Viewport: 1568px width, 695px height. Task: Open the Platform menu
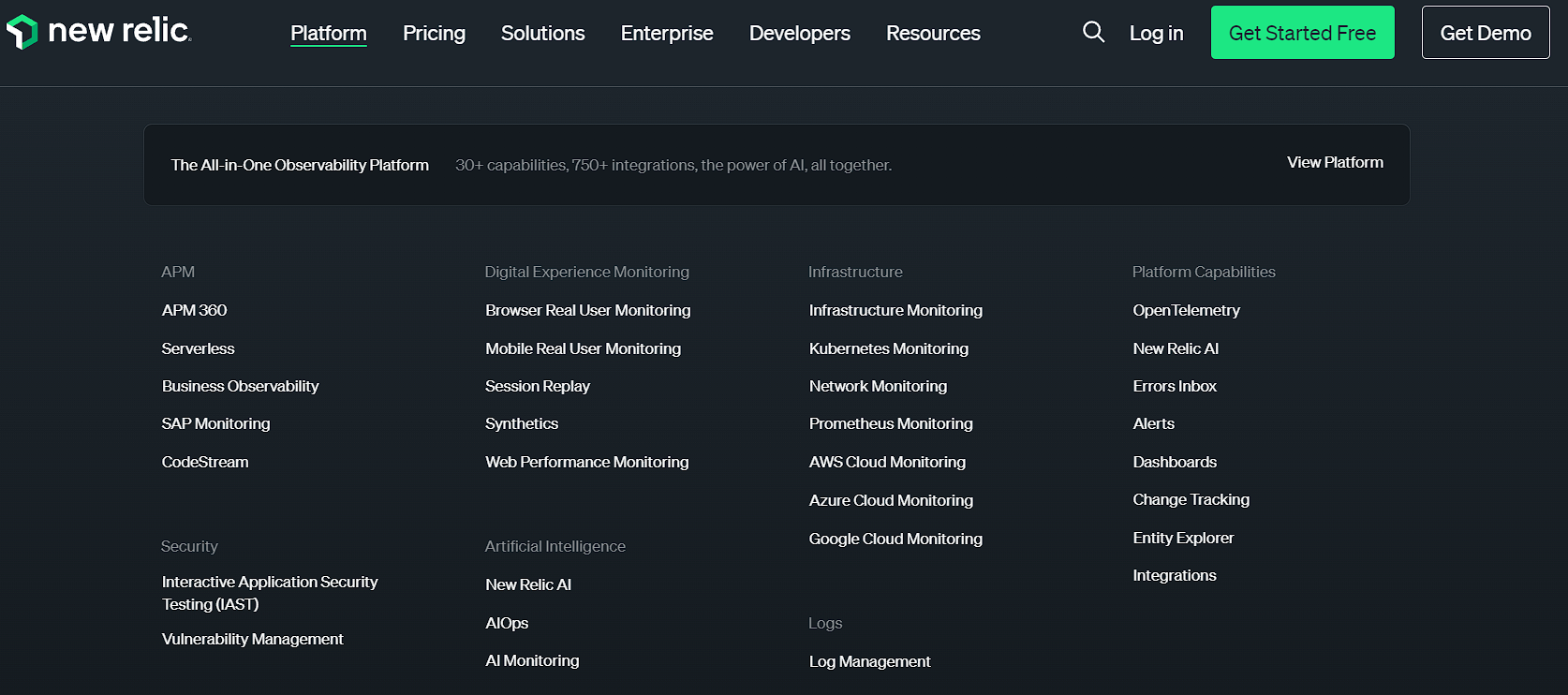[x=329, y=33]
